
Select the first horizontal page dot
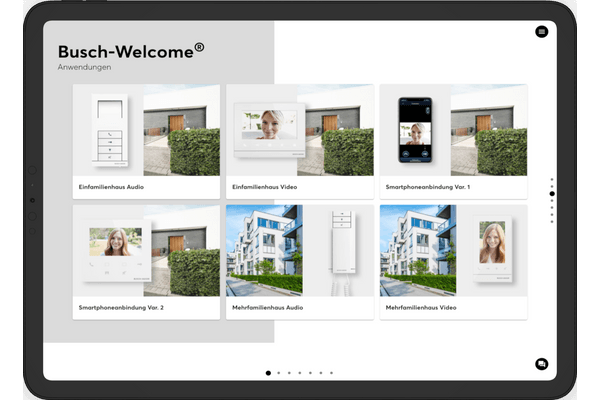pos(268,373)
